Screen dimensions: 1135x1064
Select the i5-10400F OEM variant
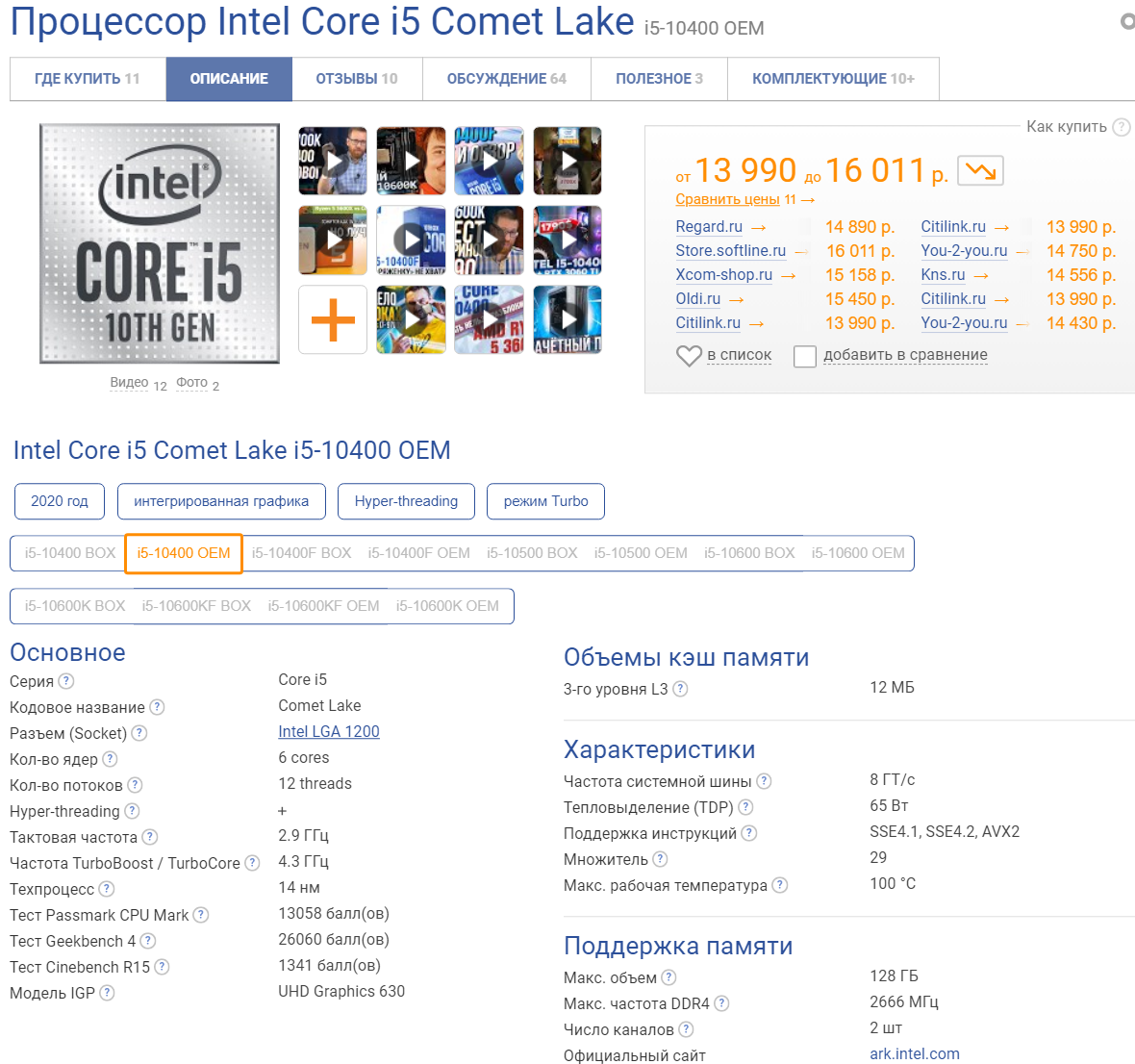pos(418,553)
